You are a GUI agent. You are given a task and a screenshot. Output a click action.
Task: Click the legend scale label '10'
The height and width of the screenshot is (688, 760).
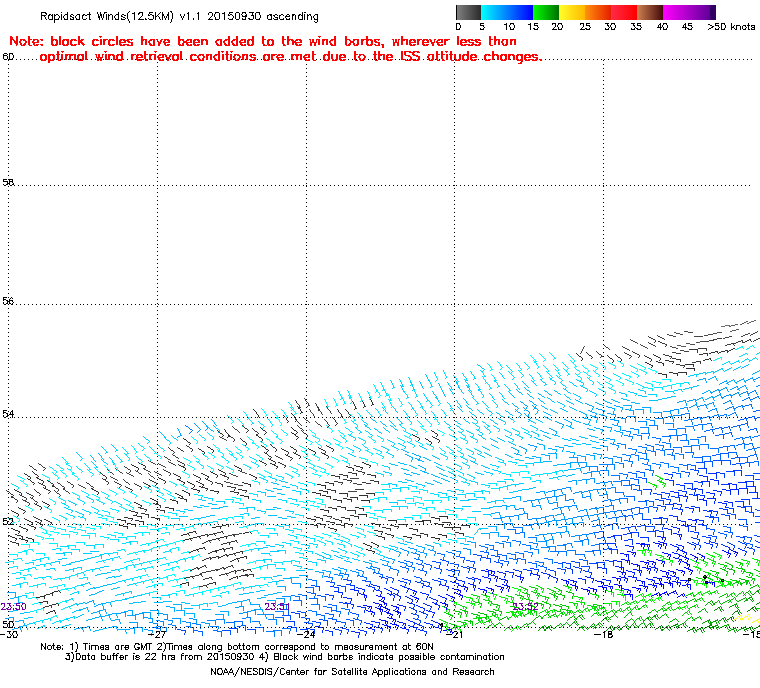coord(508,27)
